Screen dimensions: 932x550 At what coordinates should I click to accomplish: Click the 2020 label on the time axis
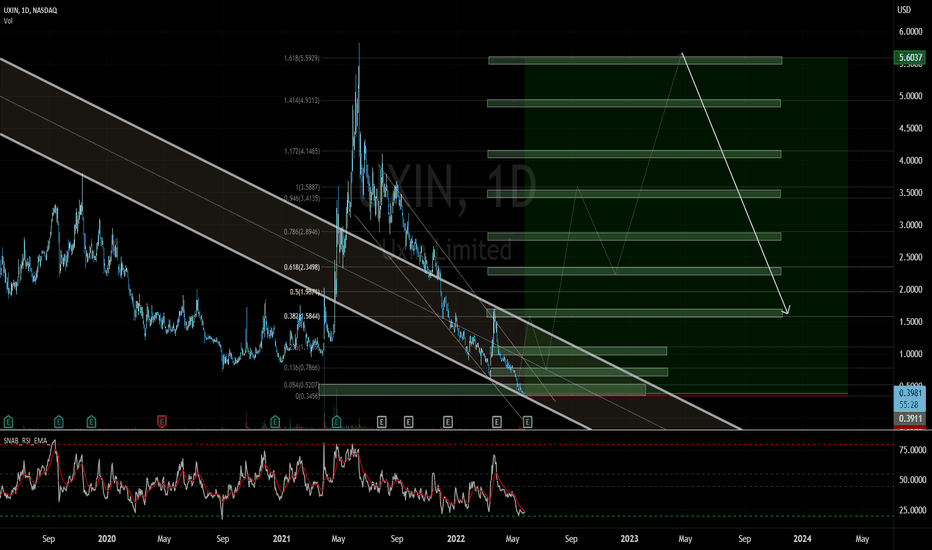[106, 539]
